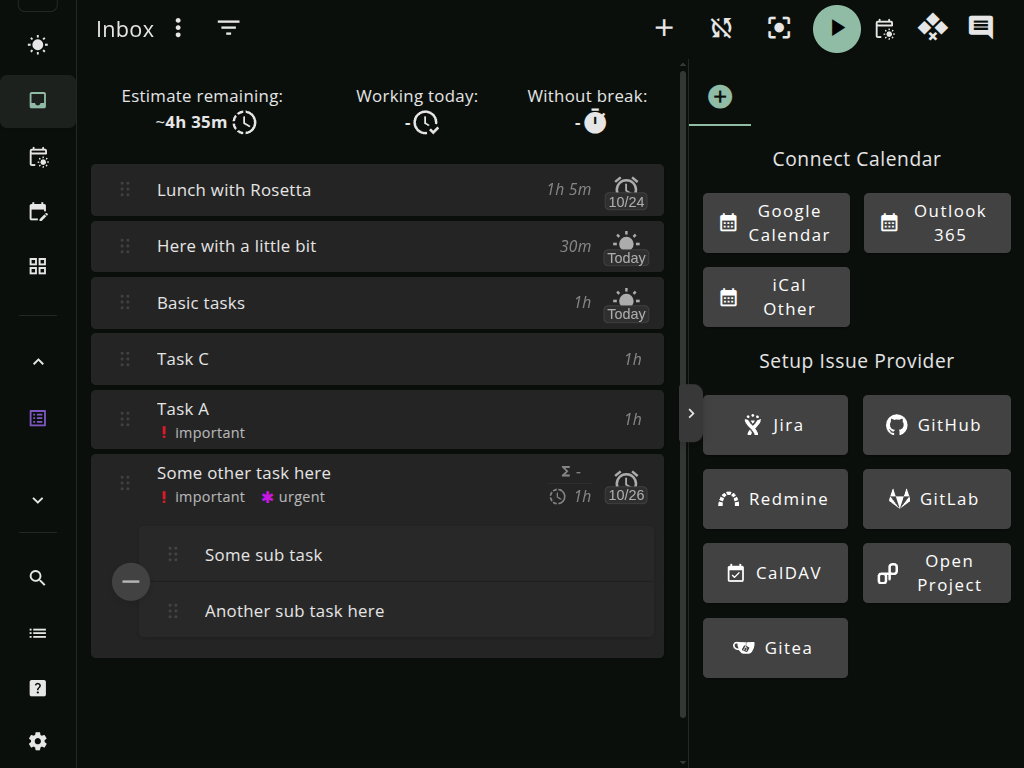1024x768 pixels.
Task: Collapse the projects list with the up chevron
Action: point(37,361)
